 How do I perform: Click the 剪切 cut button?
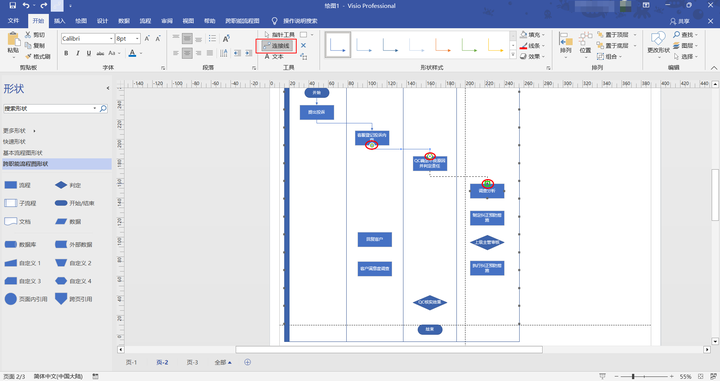(x=35, y=35)
